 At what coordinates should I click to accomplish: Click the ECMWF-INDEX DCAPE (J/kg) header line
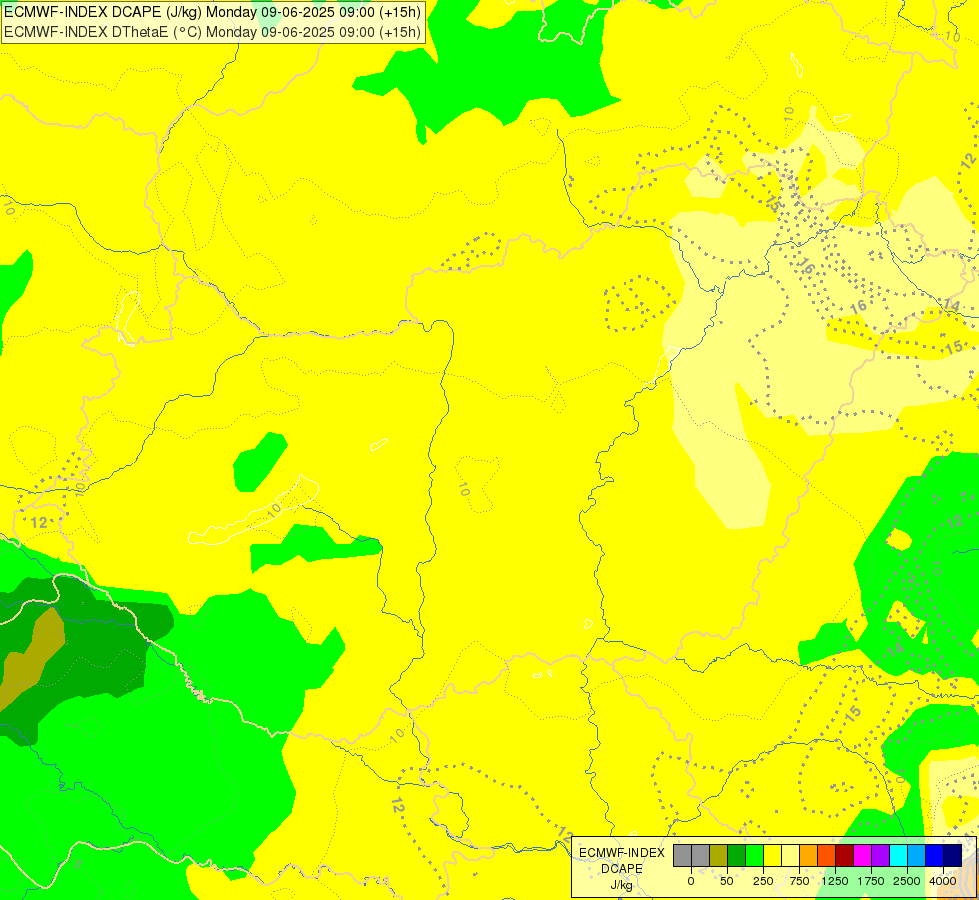click(x=212, y=11)
